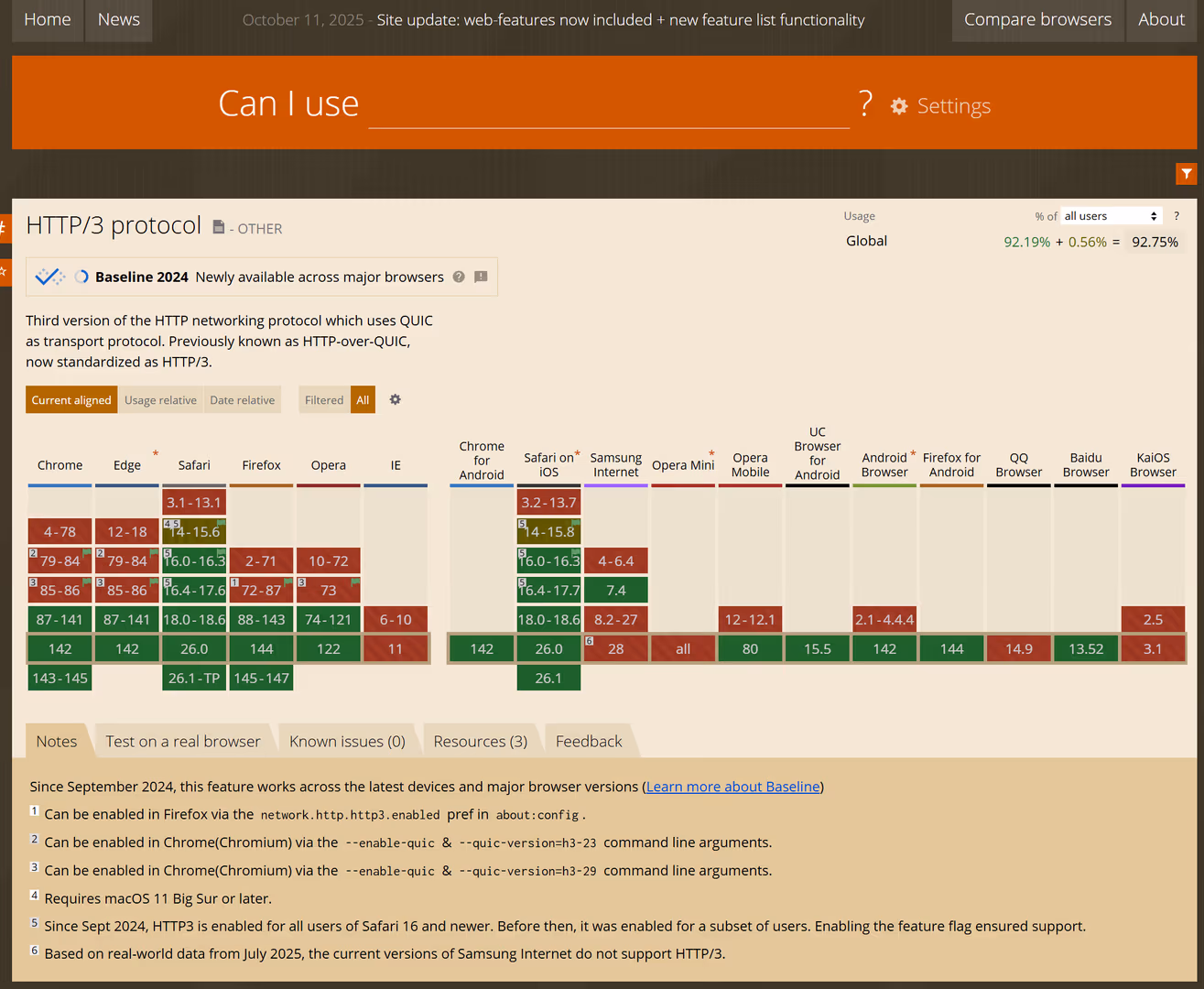Open Compare browsers
The image size is (1204, 989).
coord(1037,19)
